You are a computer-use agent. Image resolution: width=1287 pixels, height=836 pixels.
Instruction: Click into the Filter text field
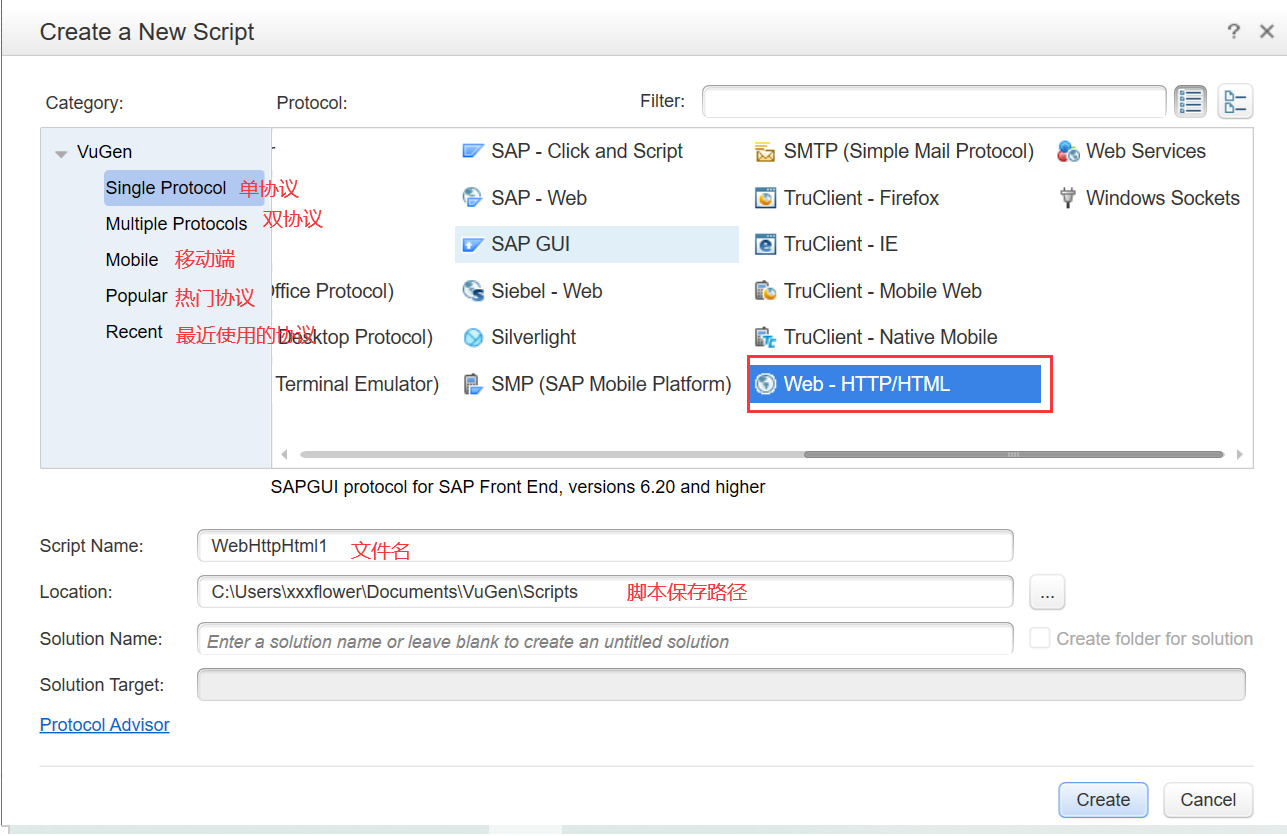coord(934,102)
